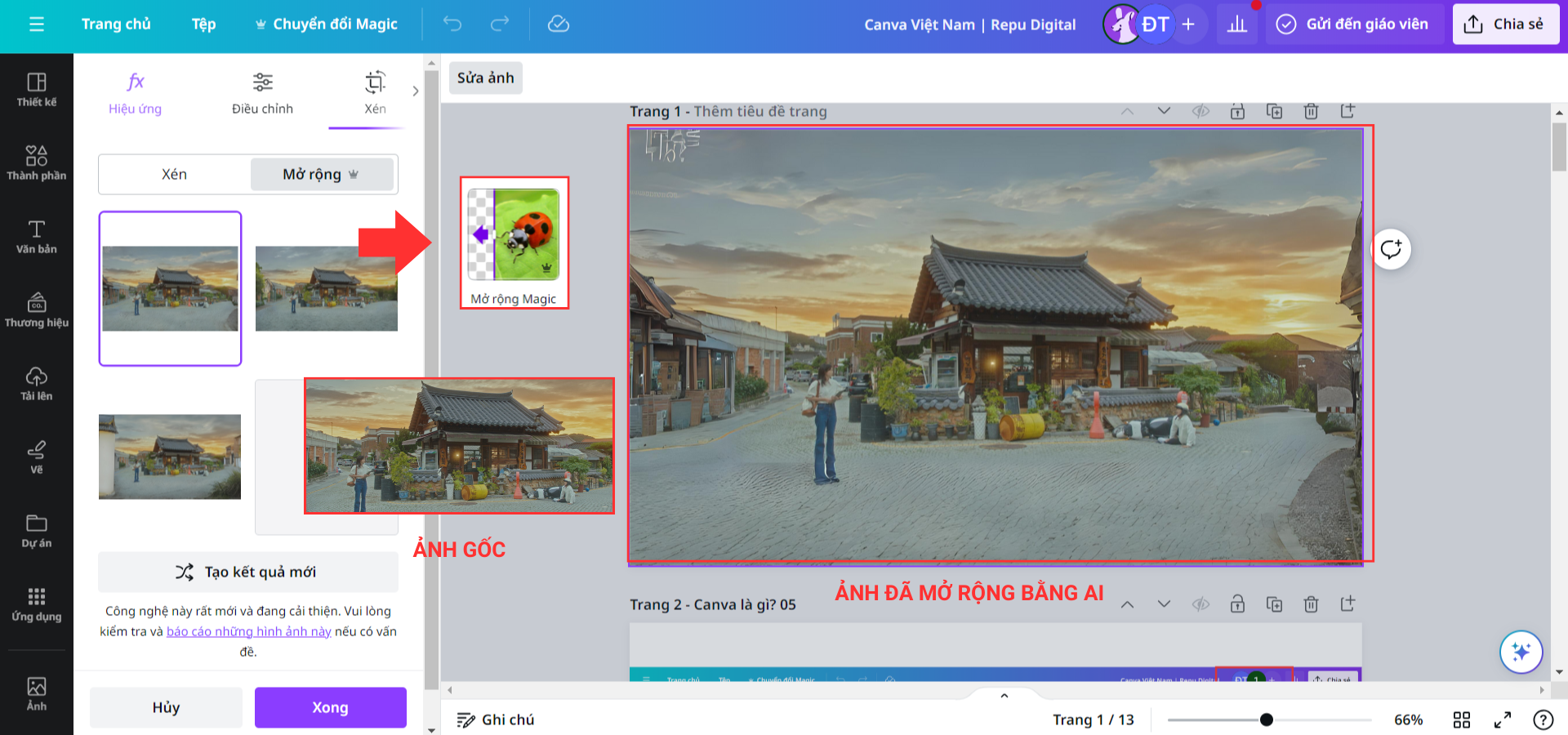Select the Văn bản text tool
This screenshot has height=735, width=1568.
[x=37, y=237]
